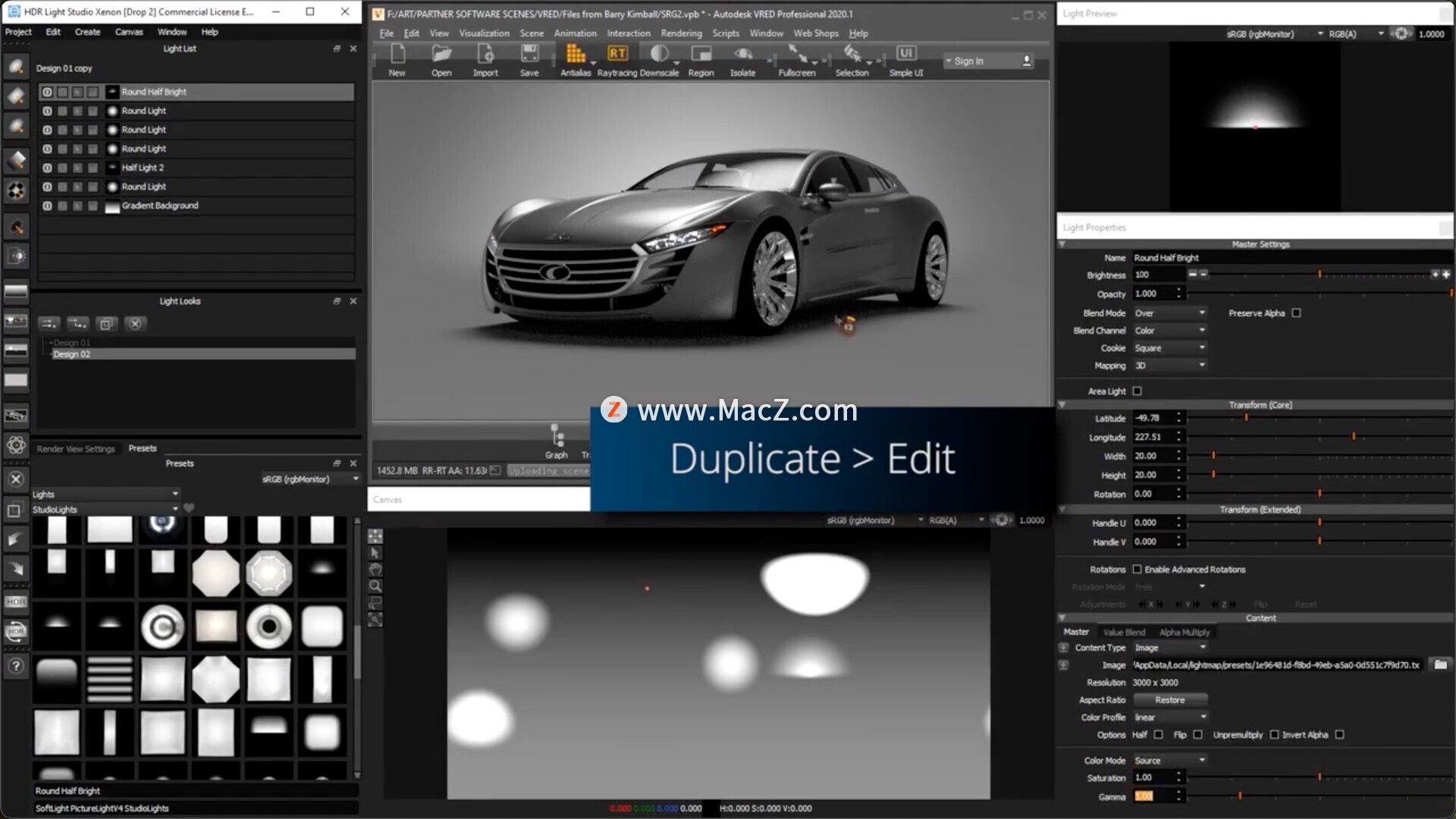The height and width of the screenshot is (819, 1456).
Task: Click the Longitude slider track
Action: [1319, 437]
